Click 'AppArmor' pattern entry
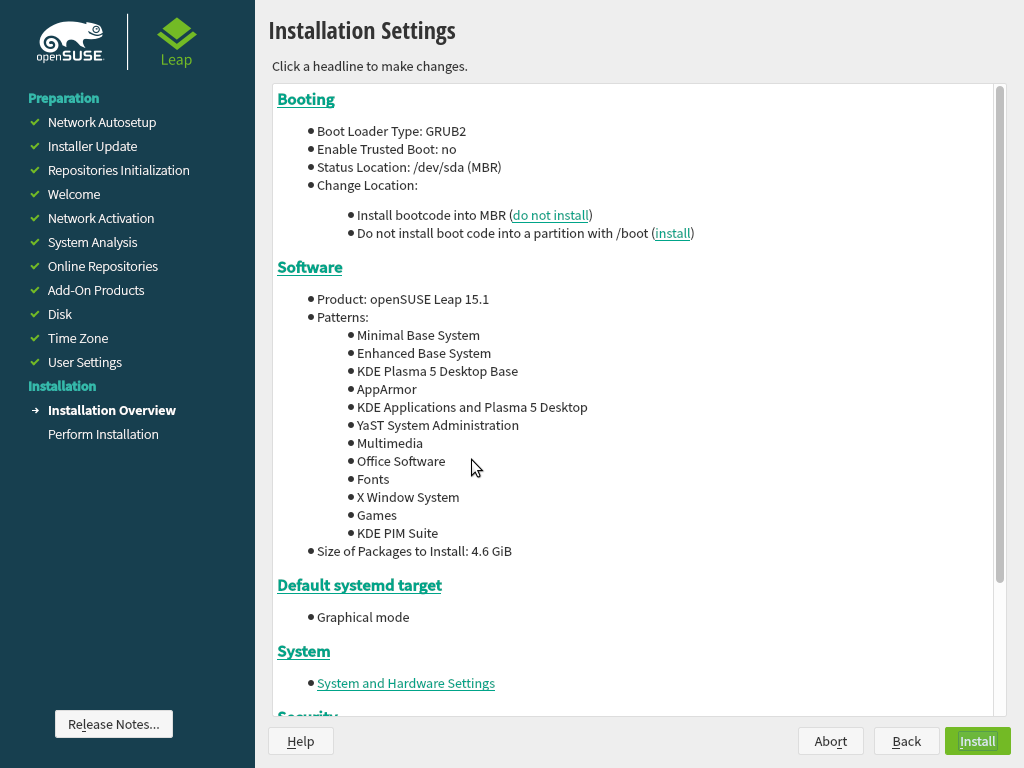1024x768 pixels. click(x=386, y=389)
